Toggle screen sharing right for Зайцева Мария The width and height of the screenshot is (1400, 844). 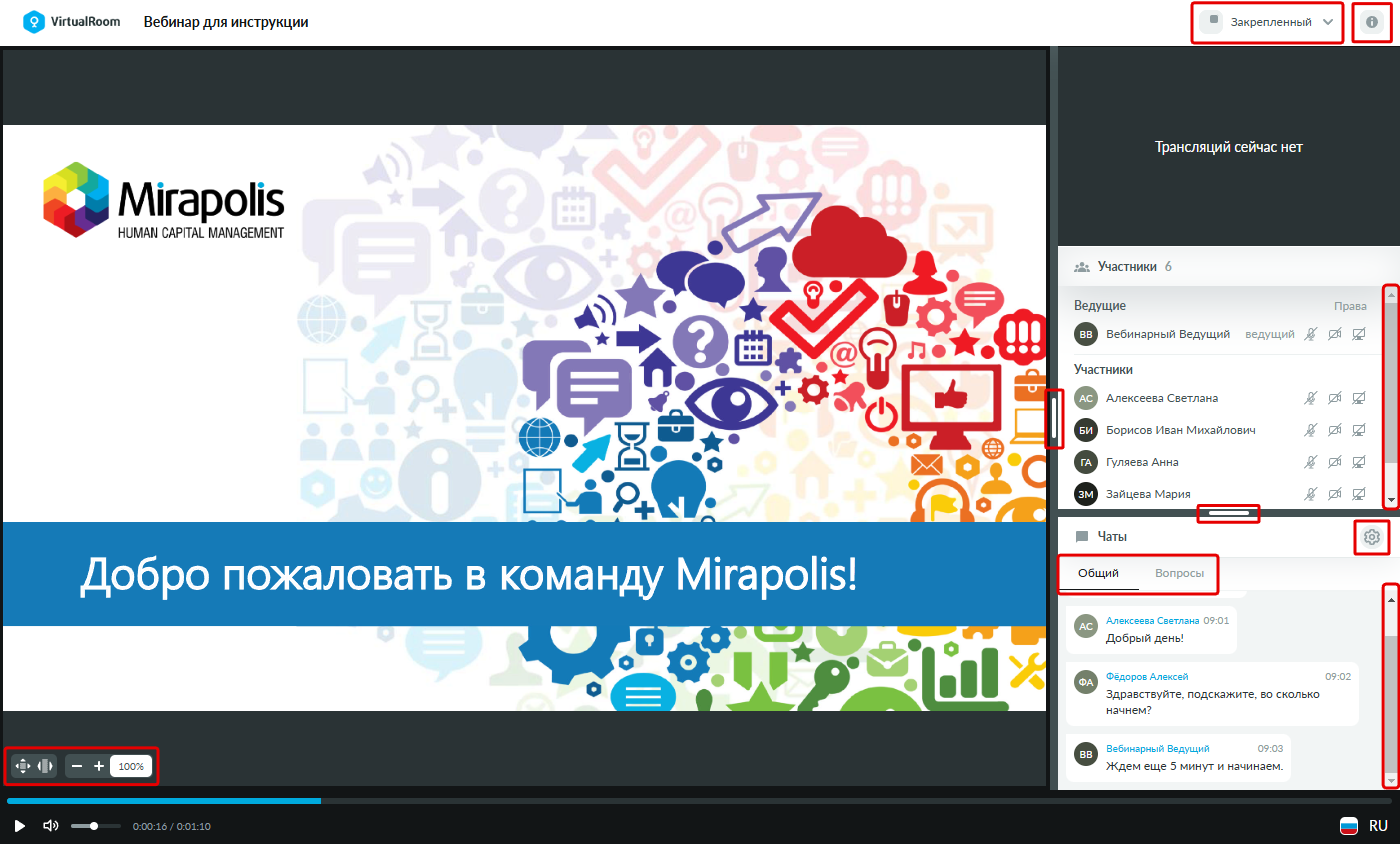pyautogui.click(x=1358, y=494)
